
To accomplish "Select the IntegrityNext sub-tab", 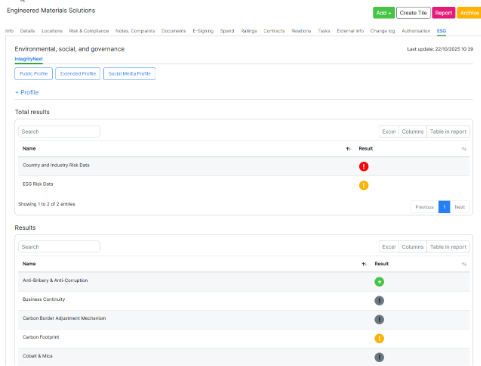I will [29, 59].
